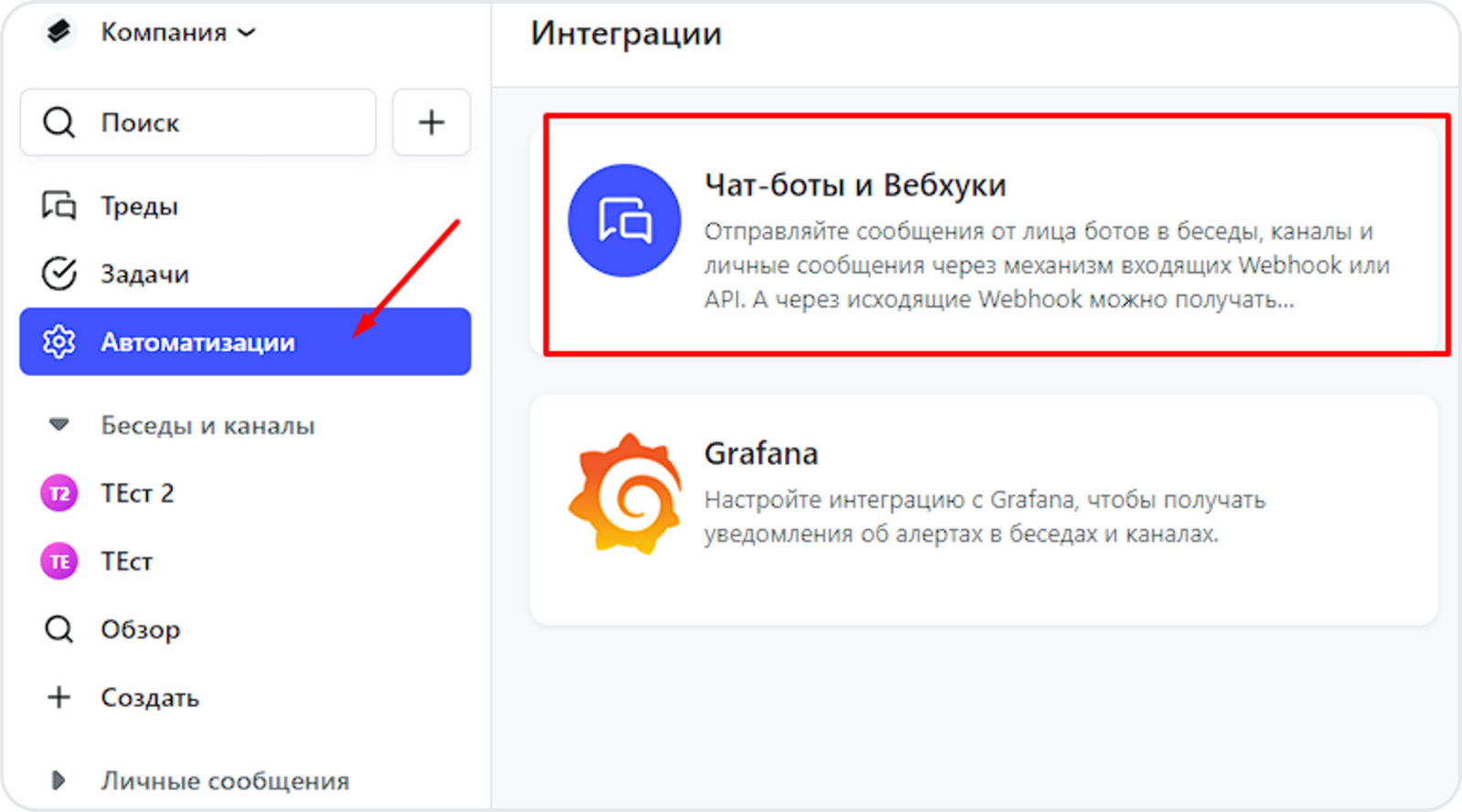Click the Задачи checkmark circle icon
Viewport: 1462px width, 812px height.
point(59,274)
